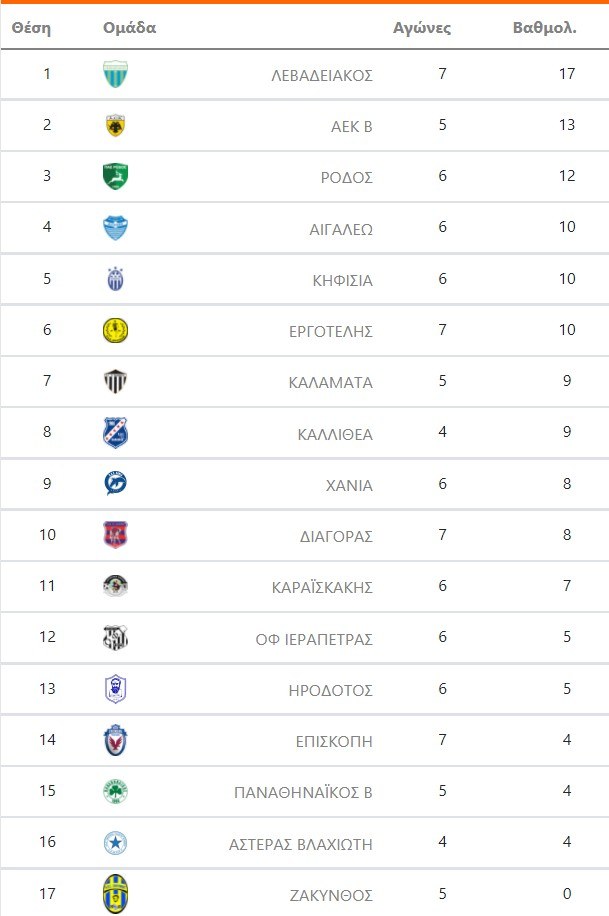
Task: Click the ΕΡΓΟΤΕΛΗΣ yellow round crest
Action: click(115, 331)
